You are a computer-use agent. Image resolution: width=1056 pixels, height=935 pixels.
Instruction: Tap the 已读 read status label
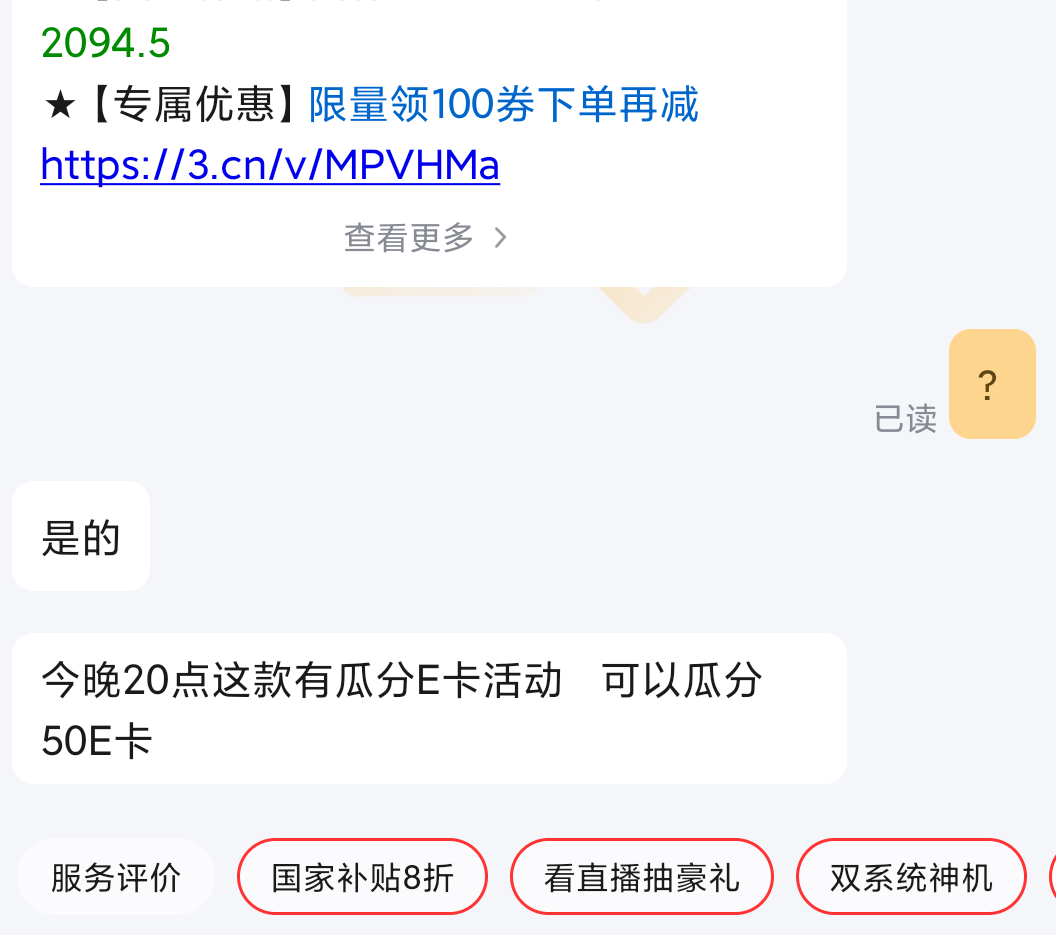(905, 419)
